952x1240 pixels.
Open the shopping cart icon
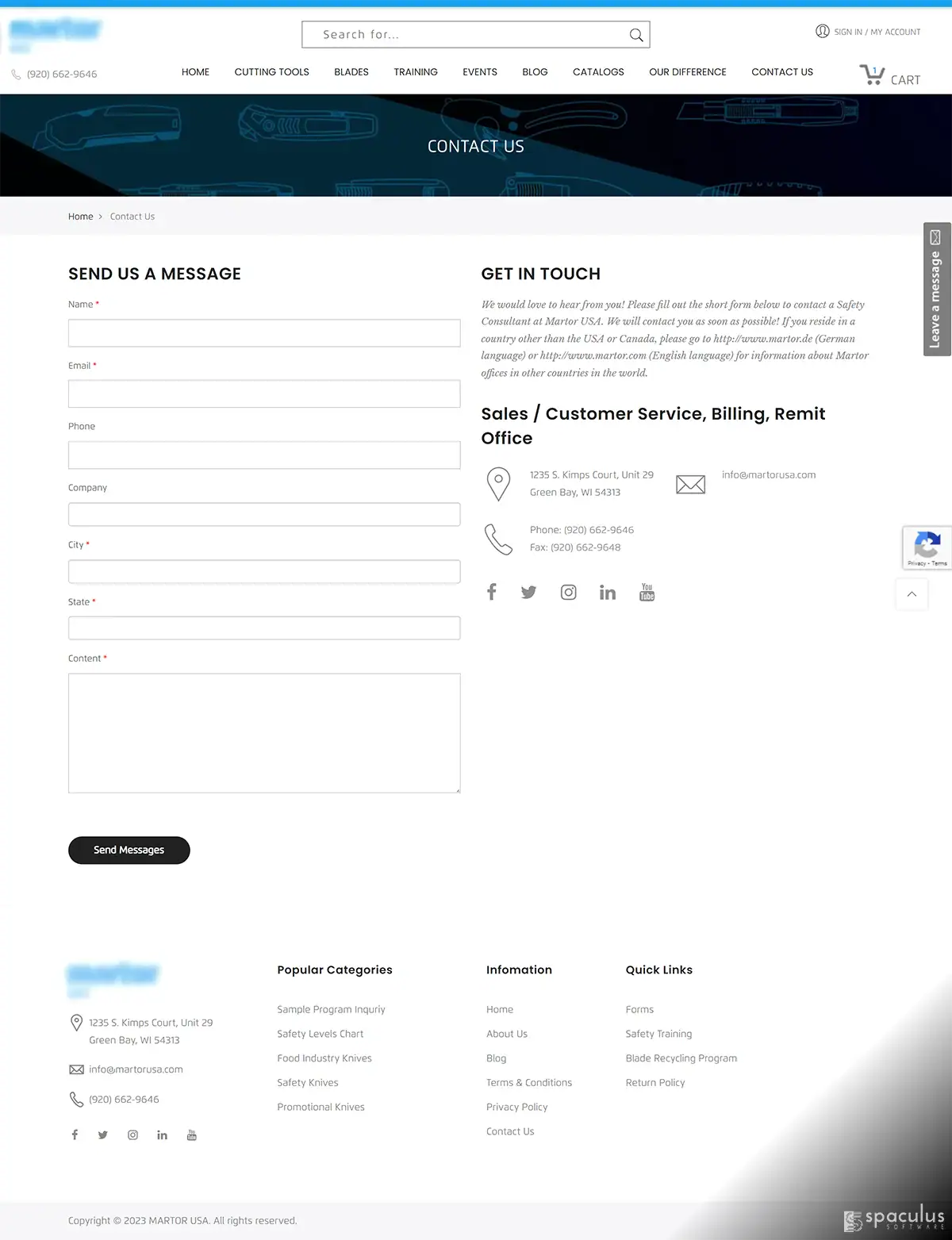click(x=872, y=75)
